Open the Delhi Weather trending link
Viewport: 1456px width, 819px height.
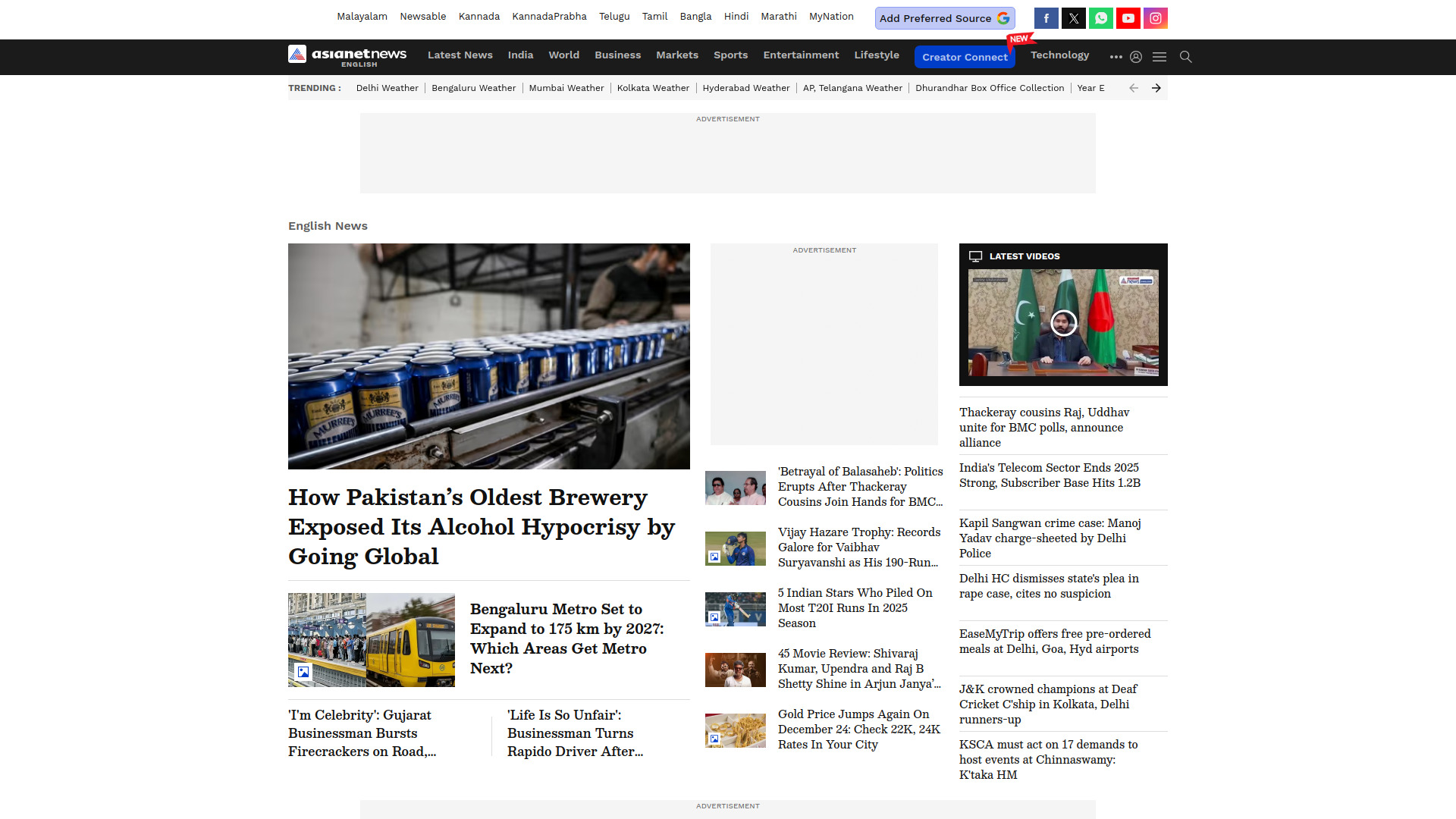click(x=387, y=88)
